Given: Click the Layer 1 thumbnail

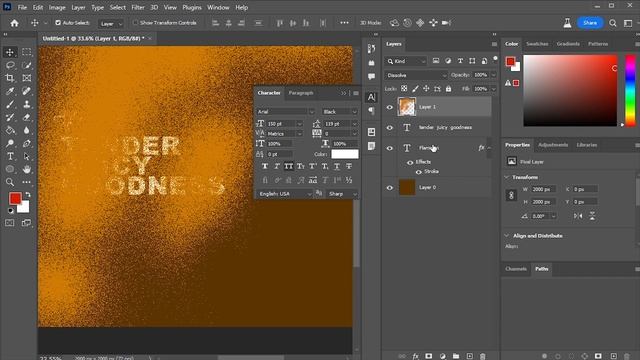Looking at the screenshot, I should pyautogui.click(x=407, y=107).
